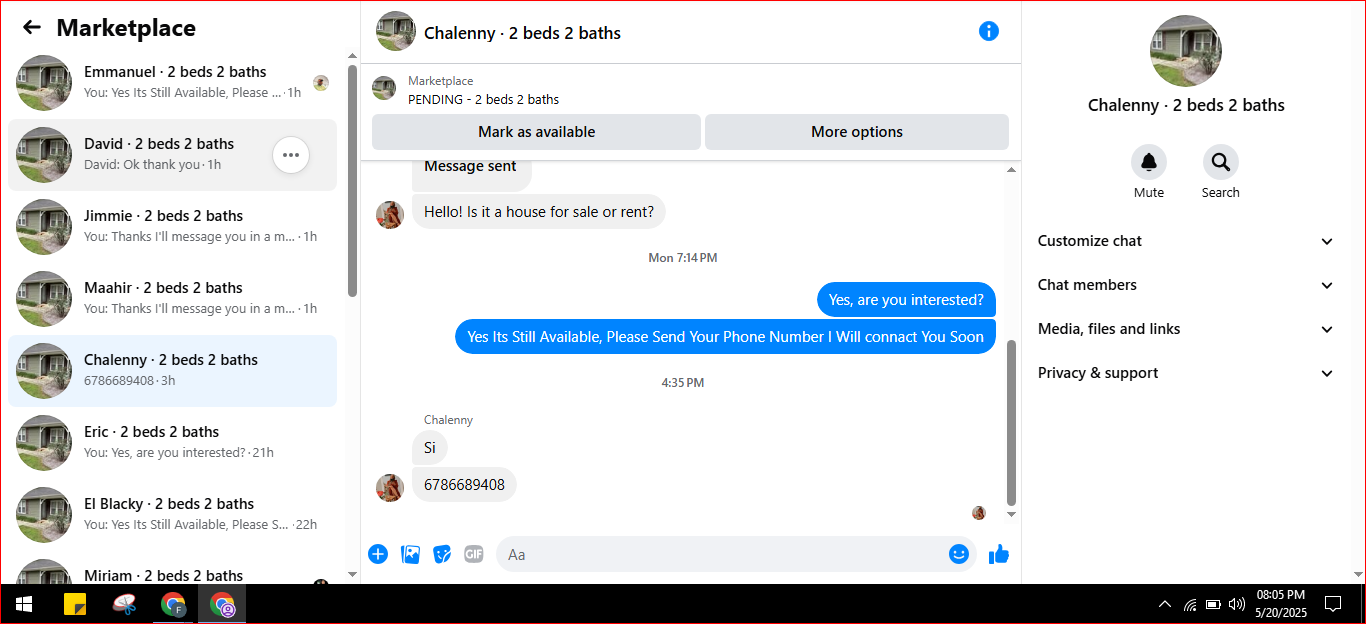This screenshot has height=624, width=1366.
Task: Send a thumbs-up like
Action: (999, 554)
